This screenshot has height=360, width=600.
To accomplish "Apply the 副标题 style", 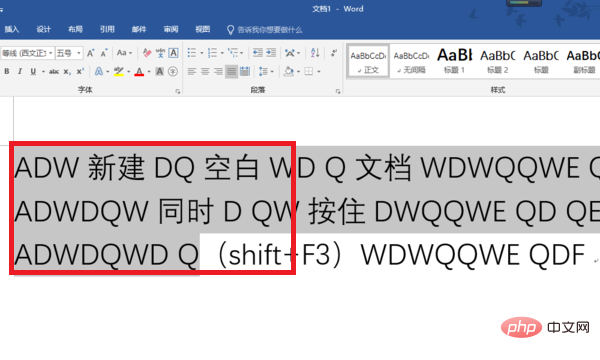I will pyautogui.click(x=583, y=62).
